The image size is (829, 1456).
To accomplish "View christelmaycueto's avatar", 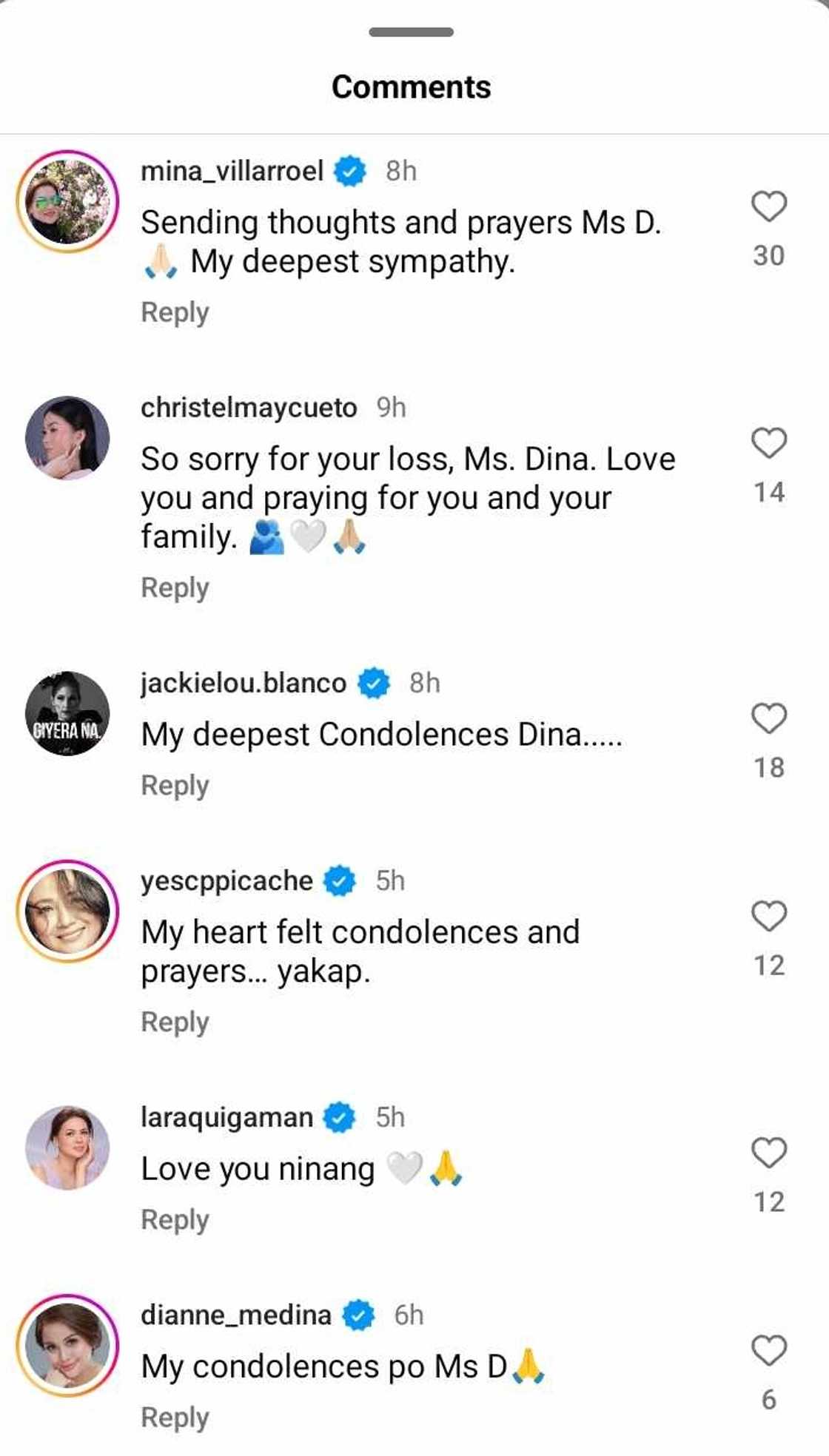I will pyautogui.click(x=67, y=438).
